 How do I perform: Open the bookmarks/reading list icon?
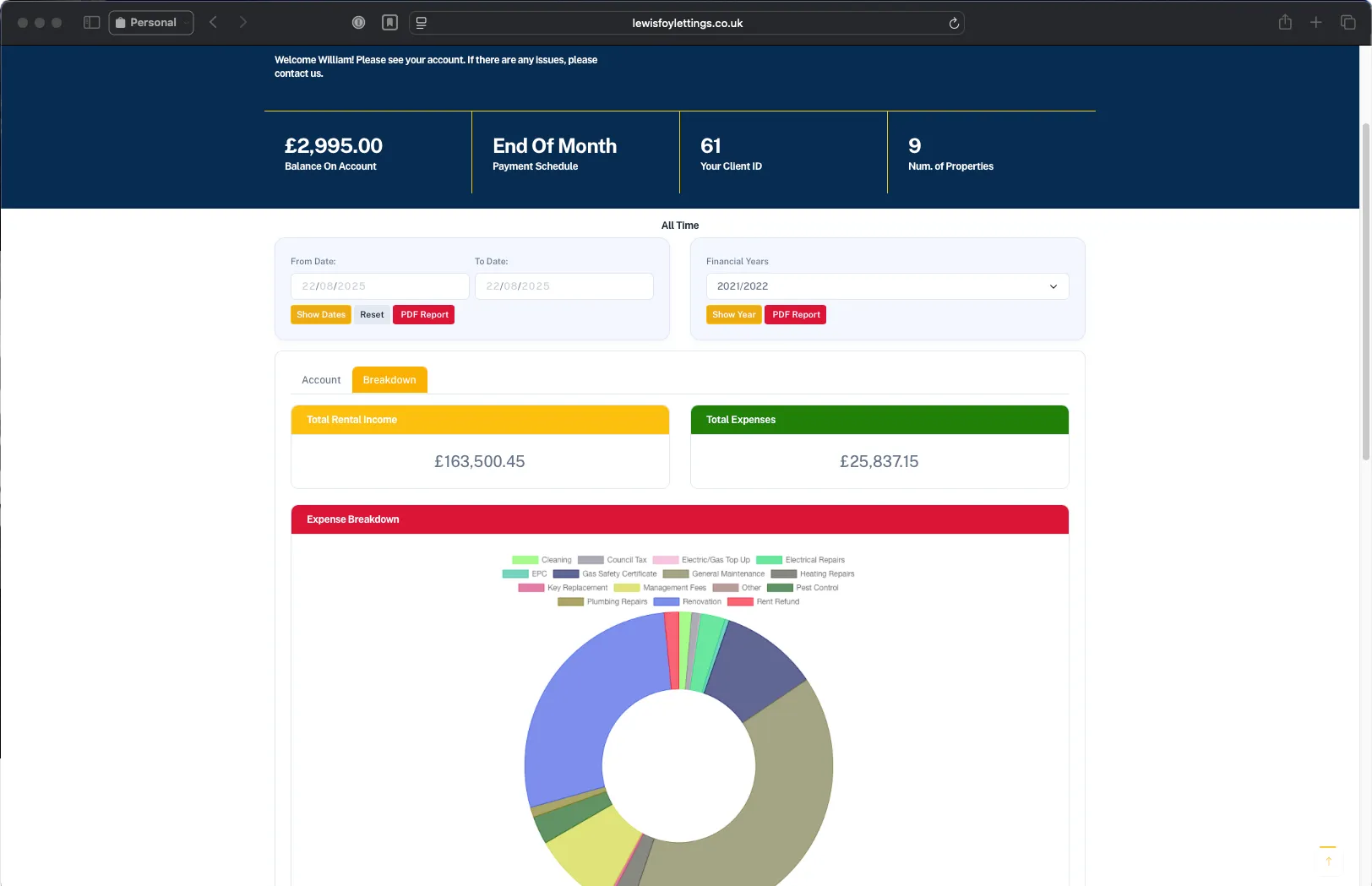pos(389,23)
